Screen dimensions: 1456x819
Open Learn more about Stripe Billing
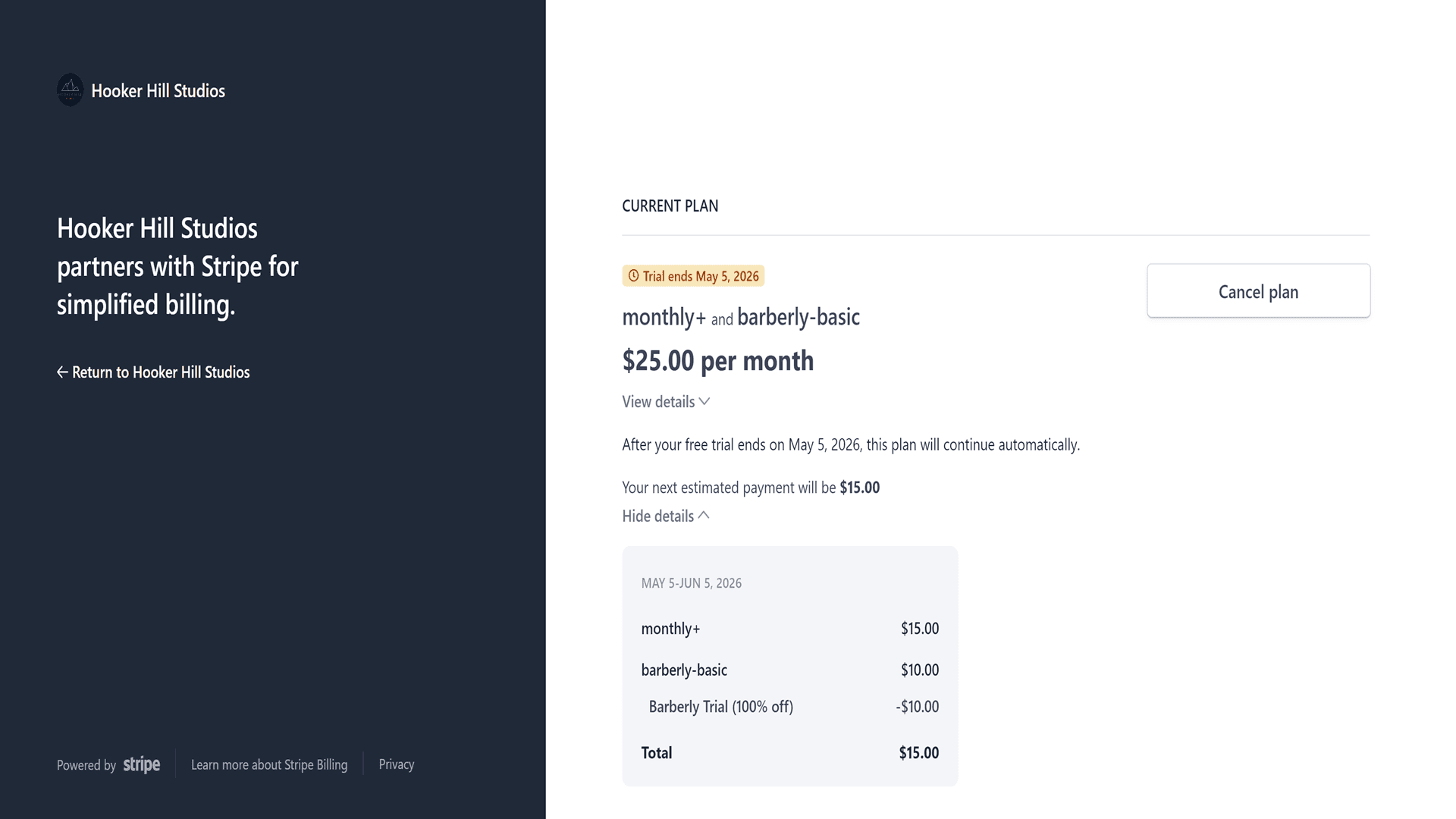coord(269,764)
